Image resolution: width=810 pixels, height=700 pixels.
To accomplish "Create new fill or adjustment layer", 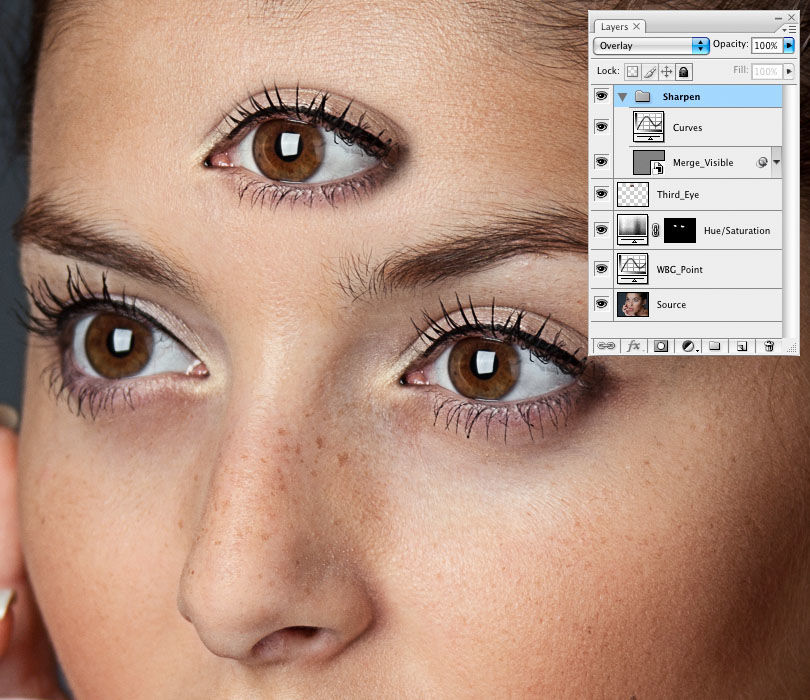I will (688, 346).
